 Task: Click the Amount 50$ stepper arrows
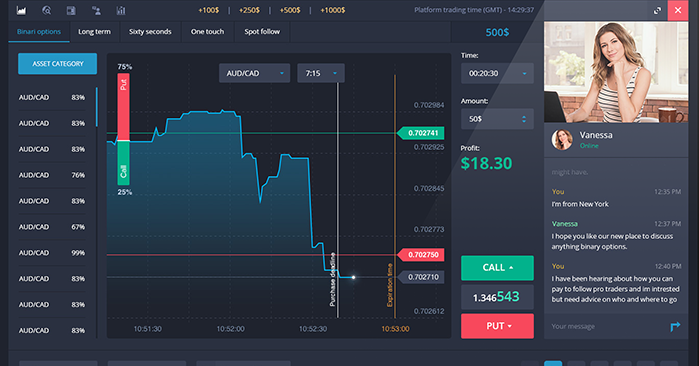tap(524, 119)
